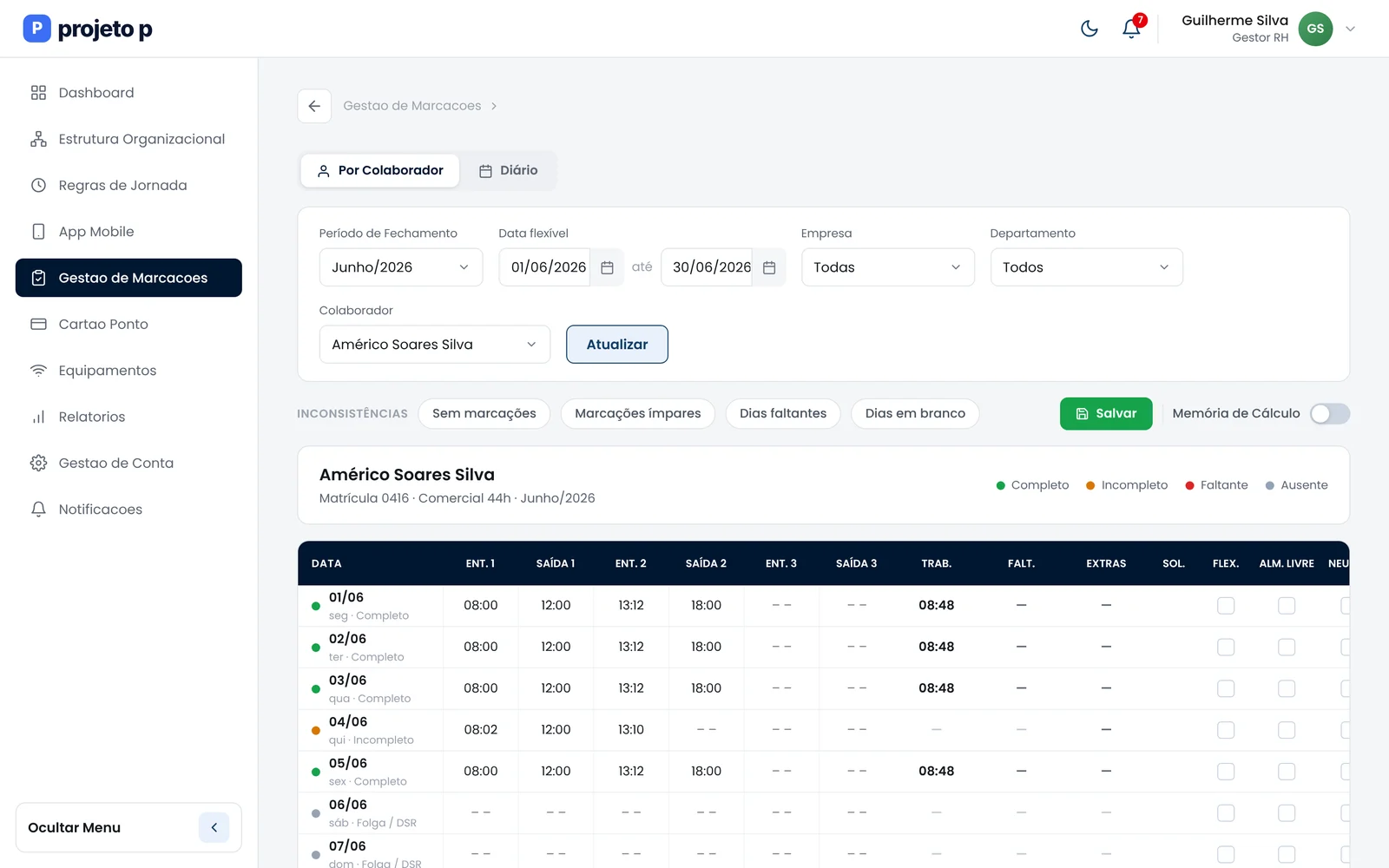Open calendar picker for start date 01/06/2026
Screen dimensions: 1389x868
[x=608, y=267]
